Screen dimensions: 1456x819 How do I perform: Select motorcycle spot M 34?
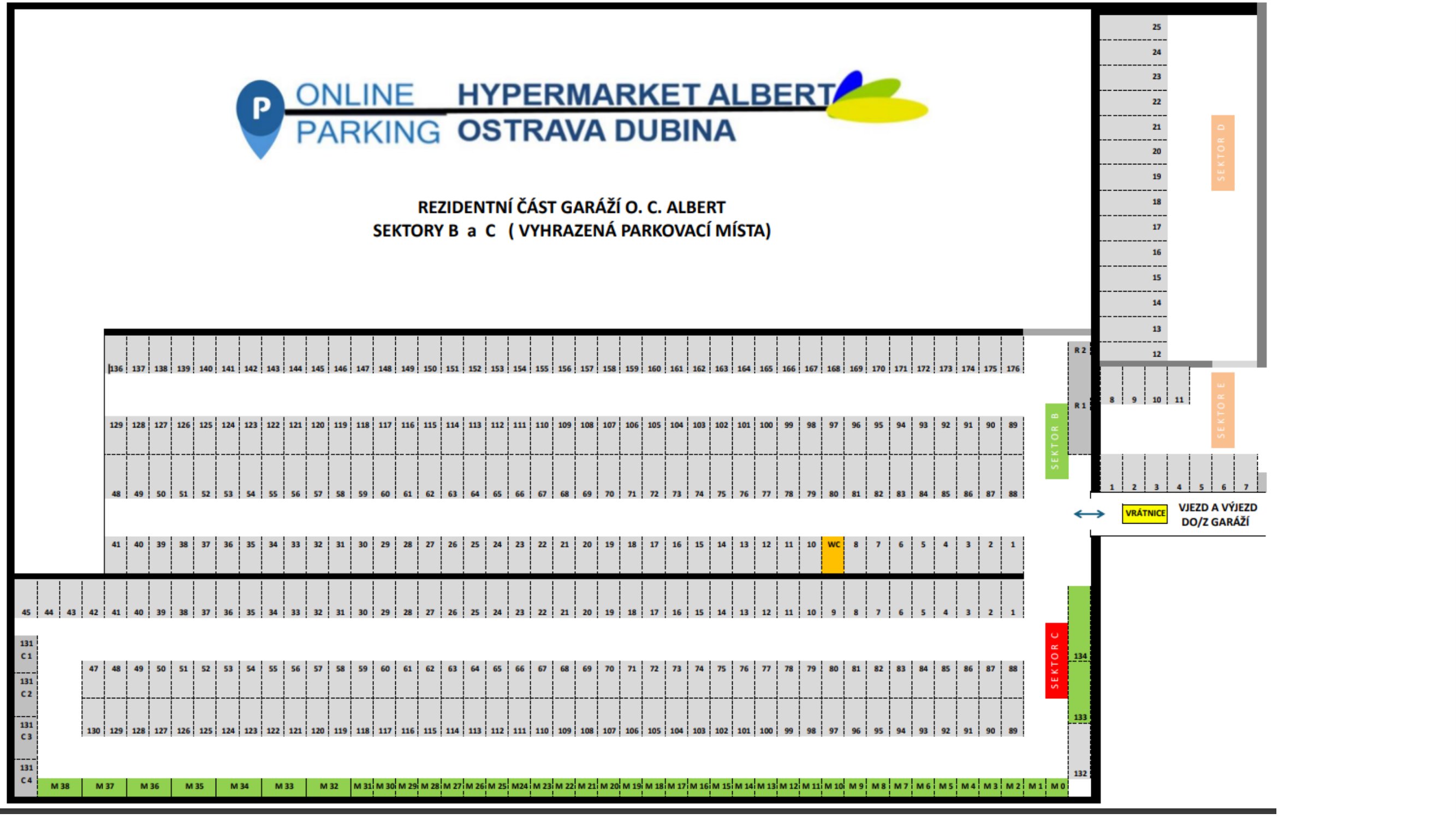(239, 787)
